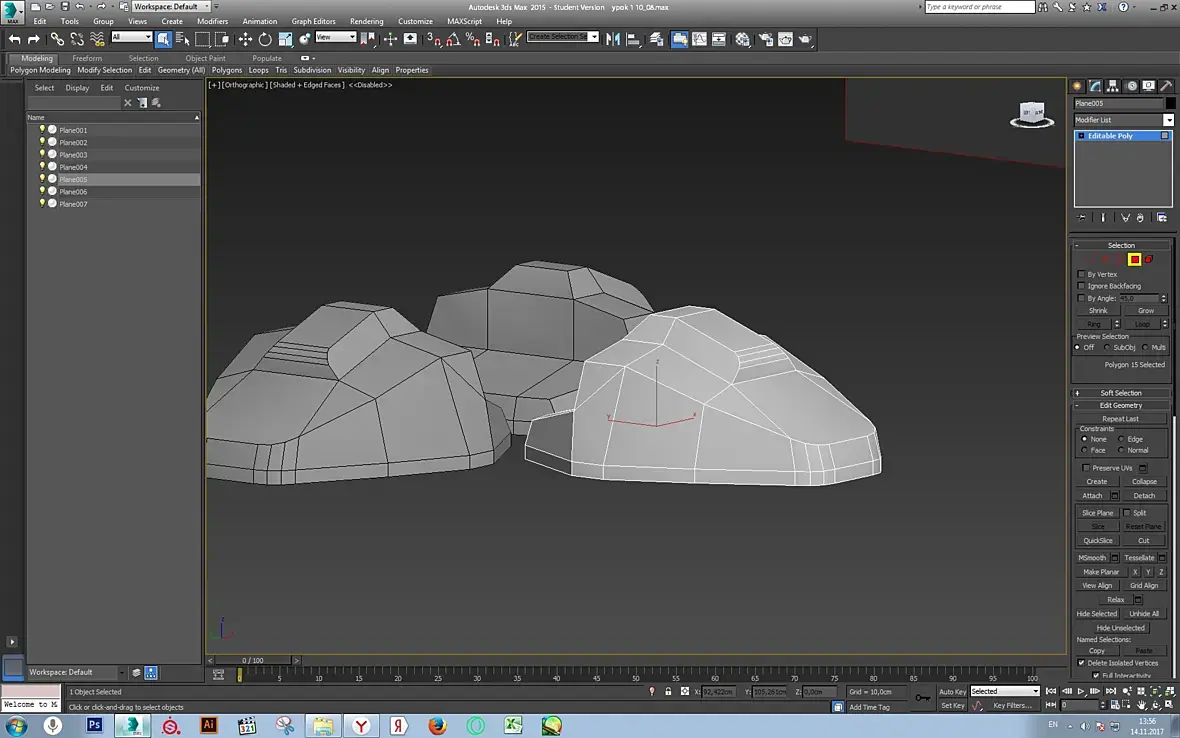Open the Modifiers menu
1180x738 pixels.
[x=212, y=21]
